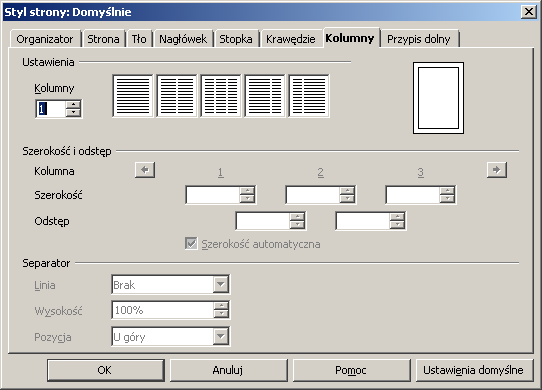542x390 pixels.
Task: Click the column number 2 label
Action: pos(321,172)
